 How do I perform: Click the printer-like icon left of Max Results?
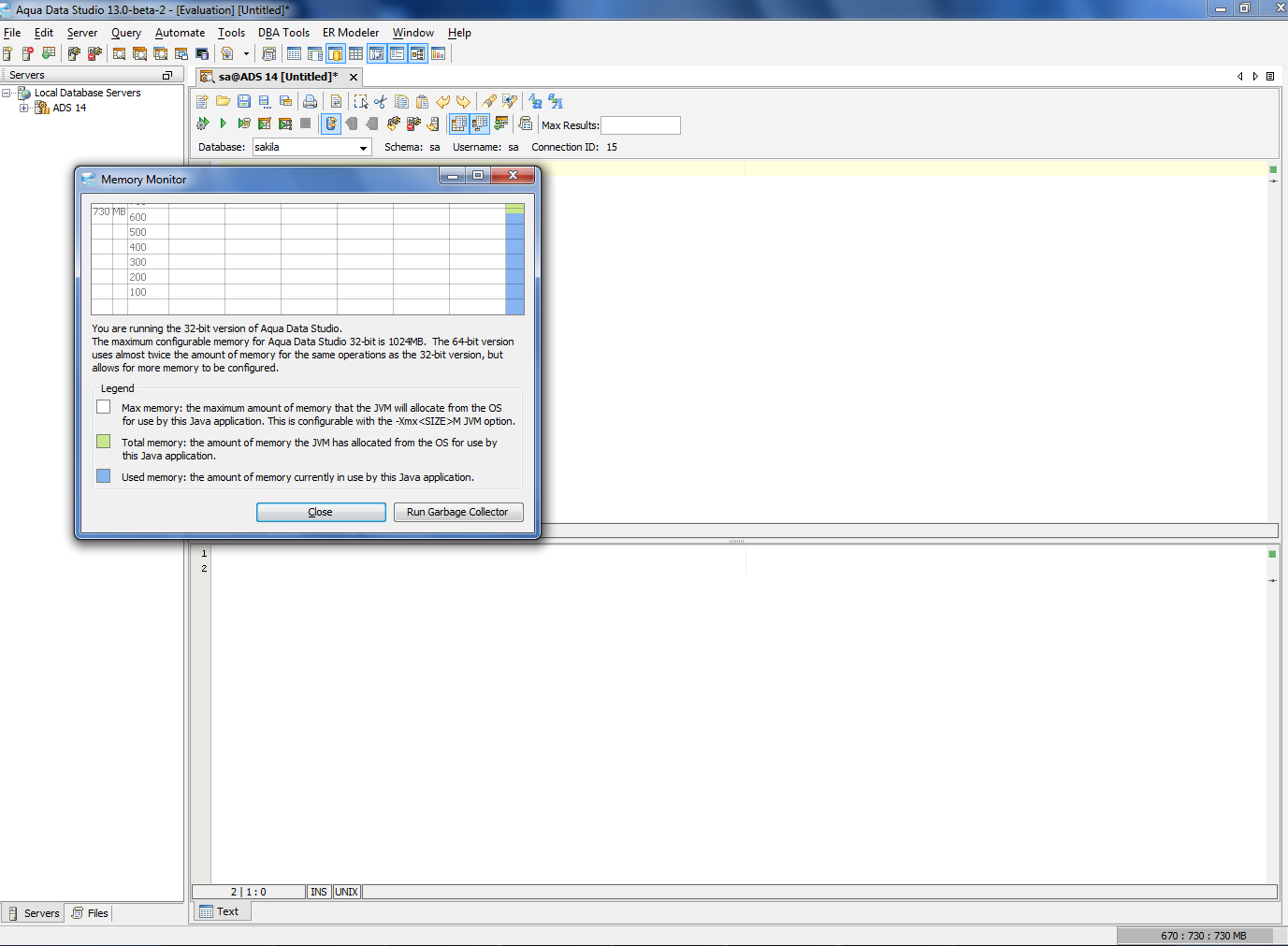525,124
